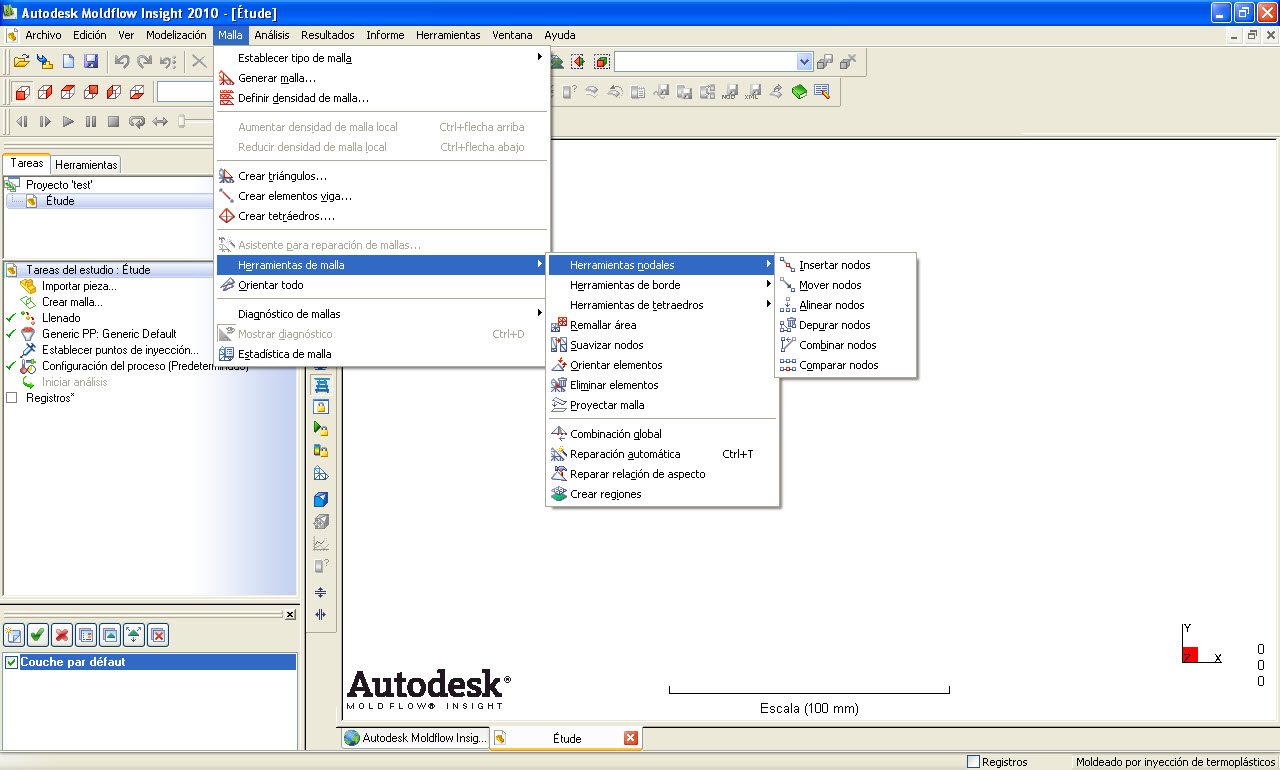Click Generar malla... menu item
The height and width of the screenshot is (770, 1280).
[x=382, y=78]
